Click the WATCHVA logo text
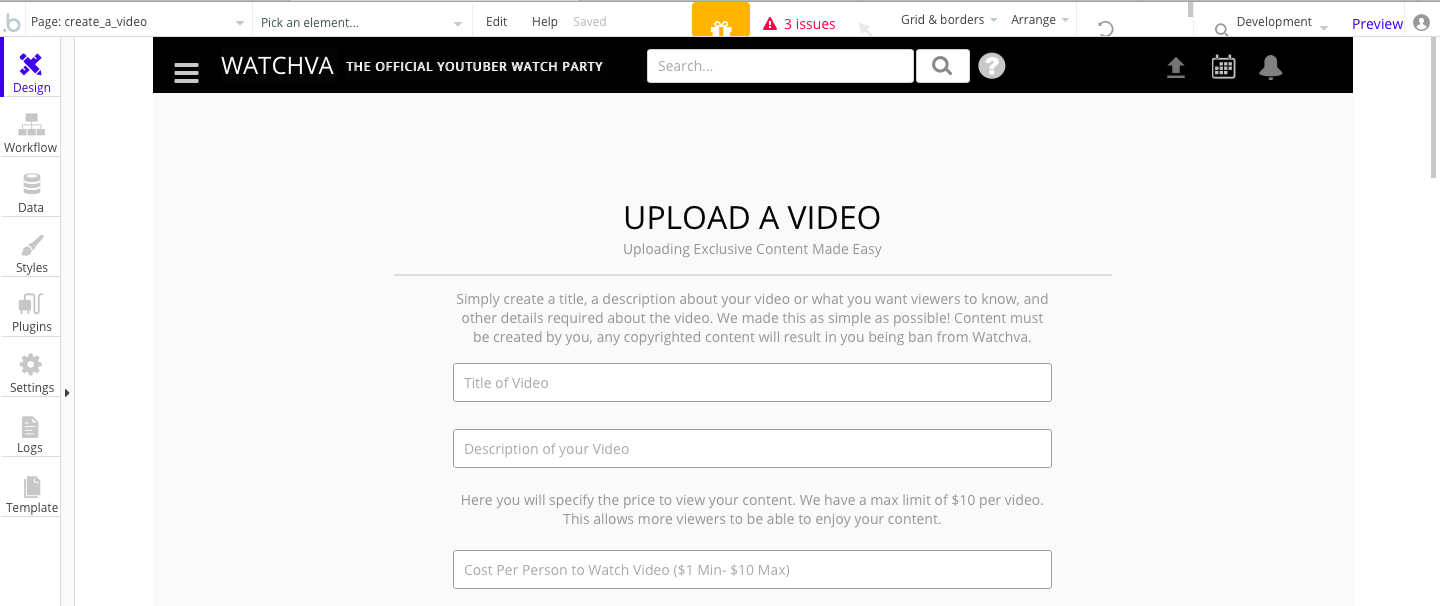The width and height of the screenshot is (1440, 606). (277, 66)
